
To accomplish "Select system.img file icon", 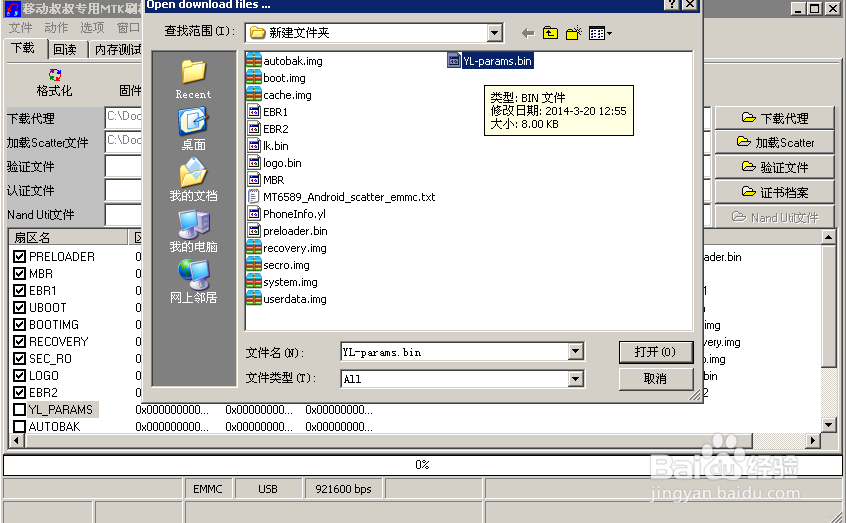I will (x=254, y=282).
